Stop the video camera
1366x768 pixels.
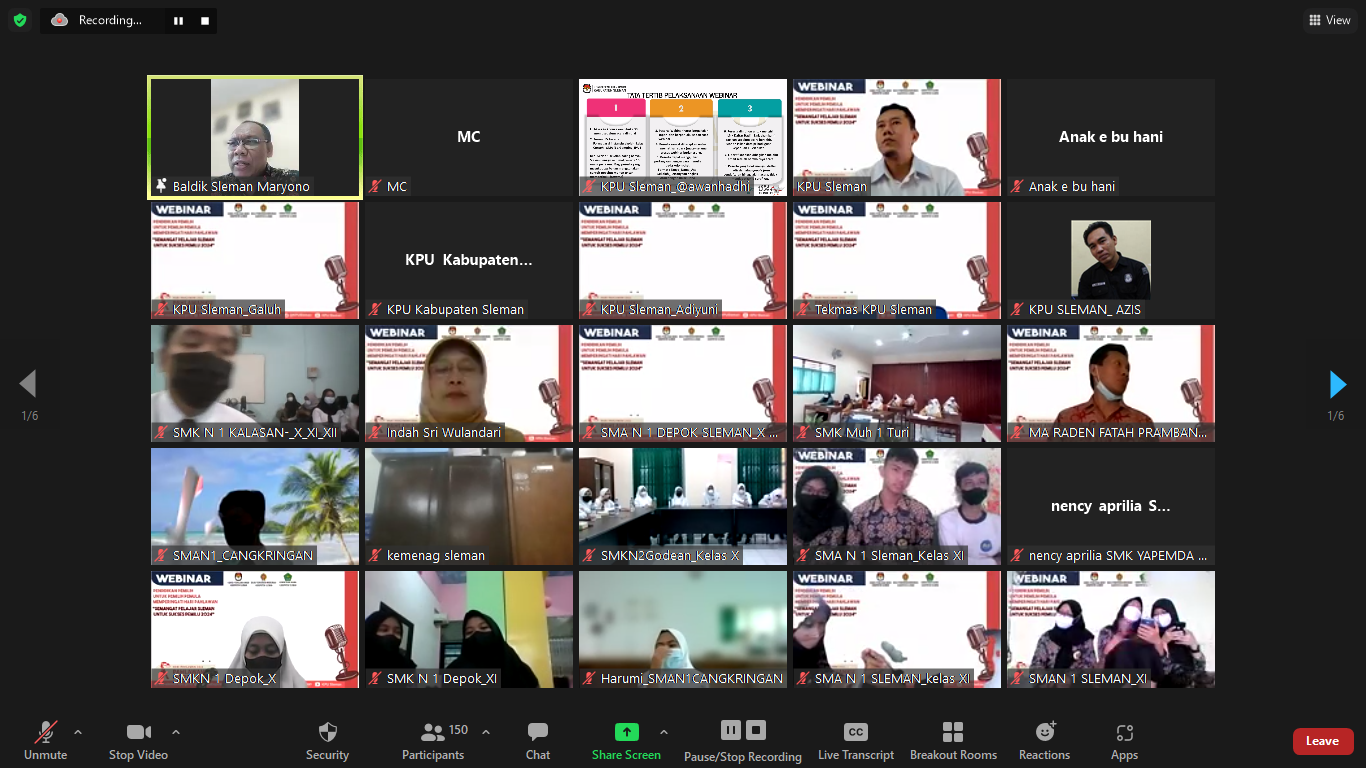[x=138, y=733]
